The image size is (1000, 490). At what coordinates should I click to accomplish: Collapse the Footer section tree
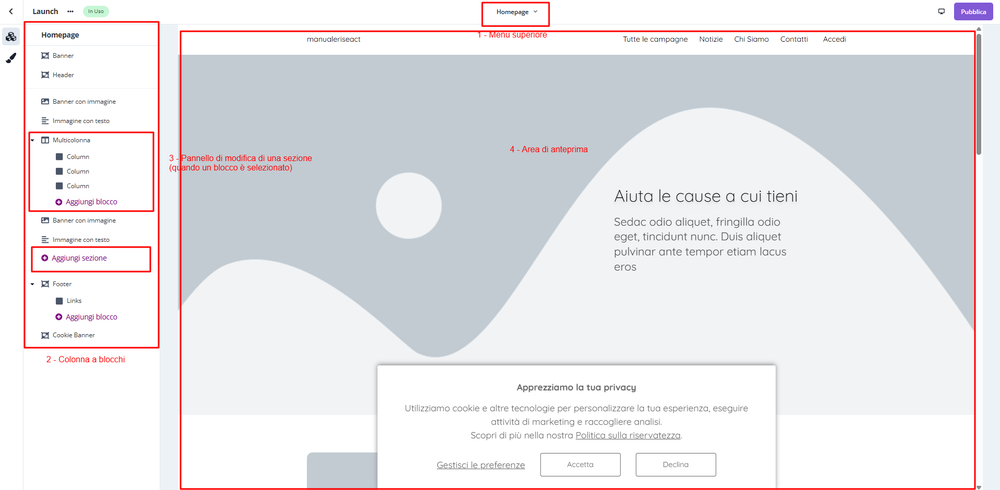coord(32,284)
